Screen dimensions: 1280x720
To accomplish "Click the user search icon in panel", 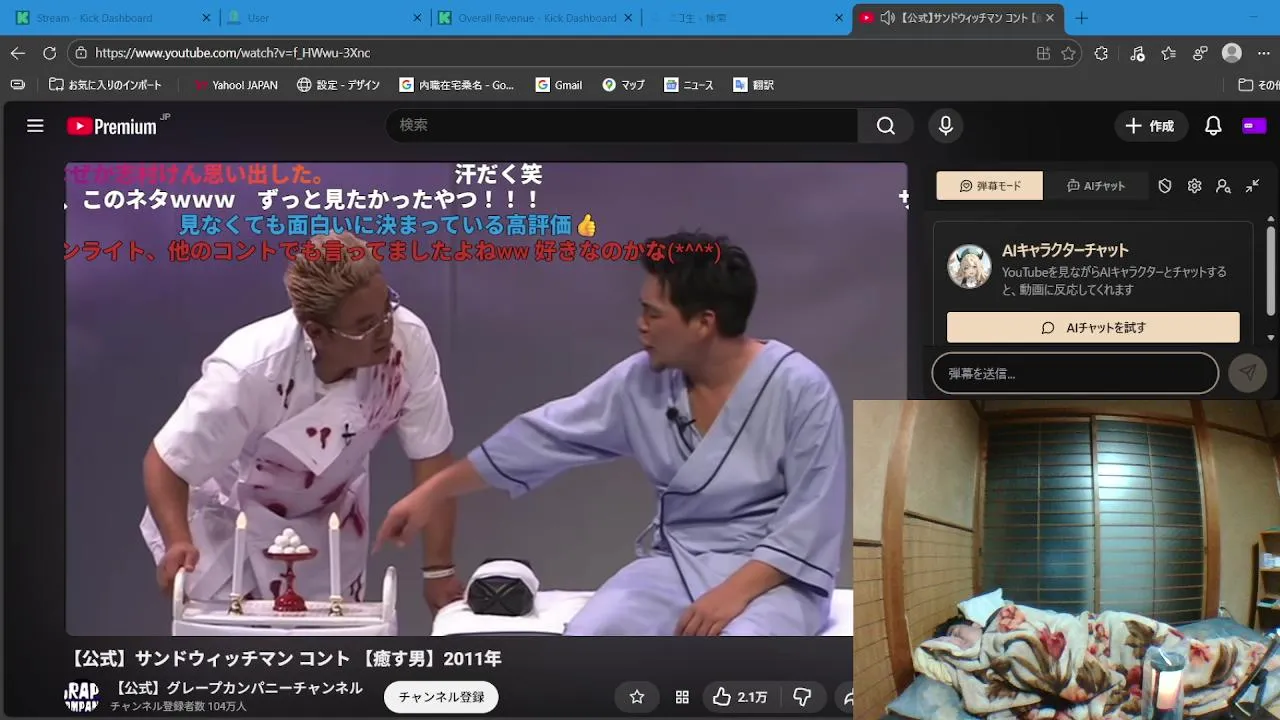I will (1223, 186).
